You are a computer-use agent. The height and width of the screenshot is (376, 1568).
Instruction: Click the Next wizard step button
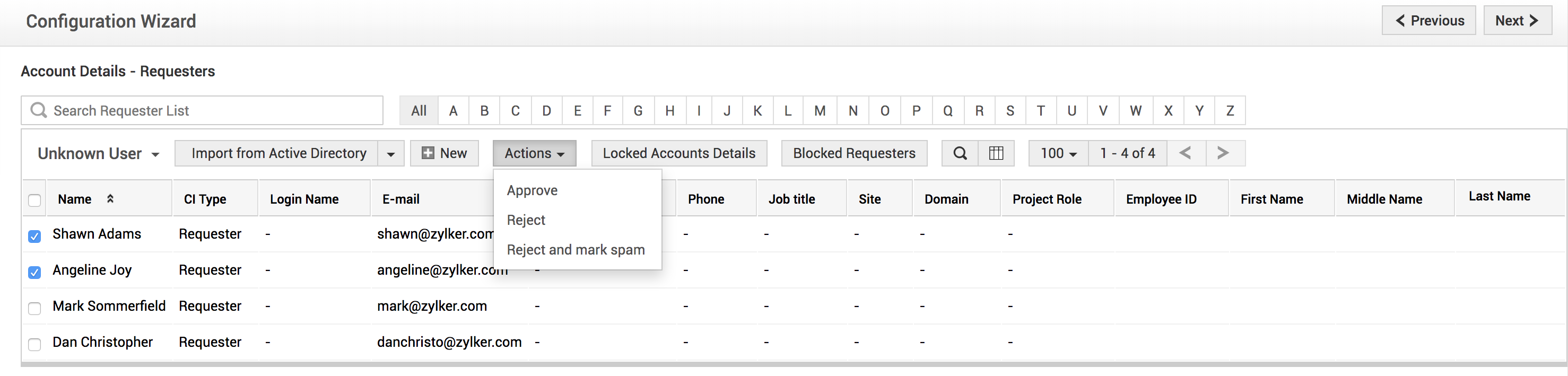pos(1516,21)
